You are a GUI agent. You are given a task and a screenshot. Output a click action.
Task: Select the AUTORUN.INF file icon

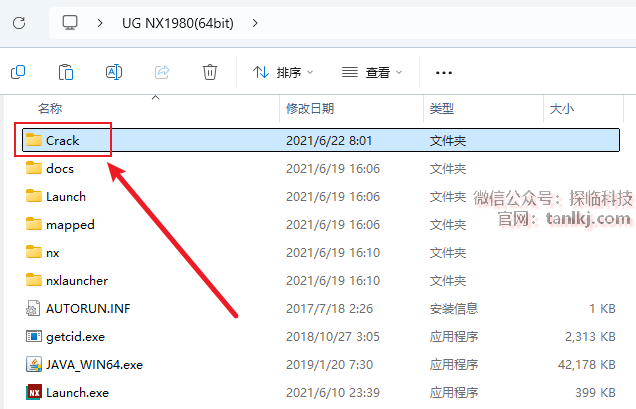(33, 308)
